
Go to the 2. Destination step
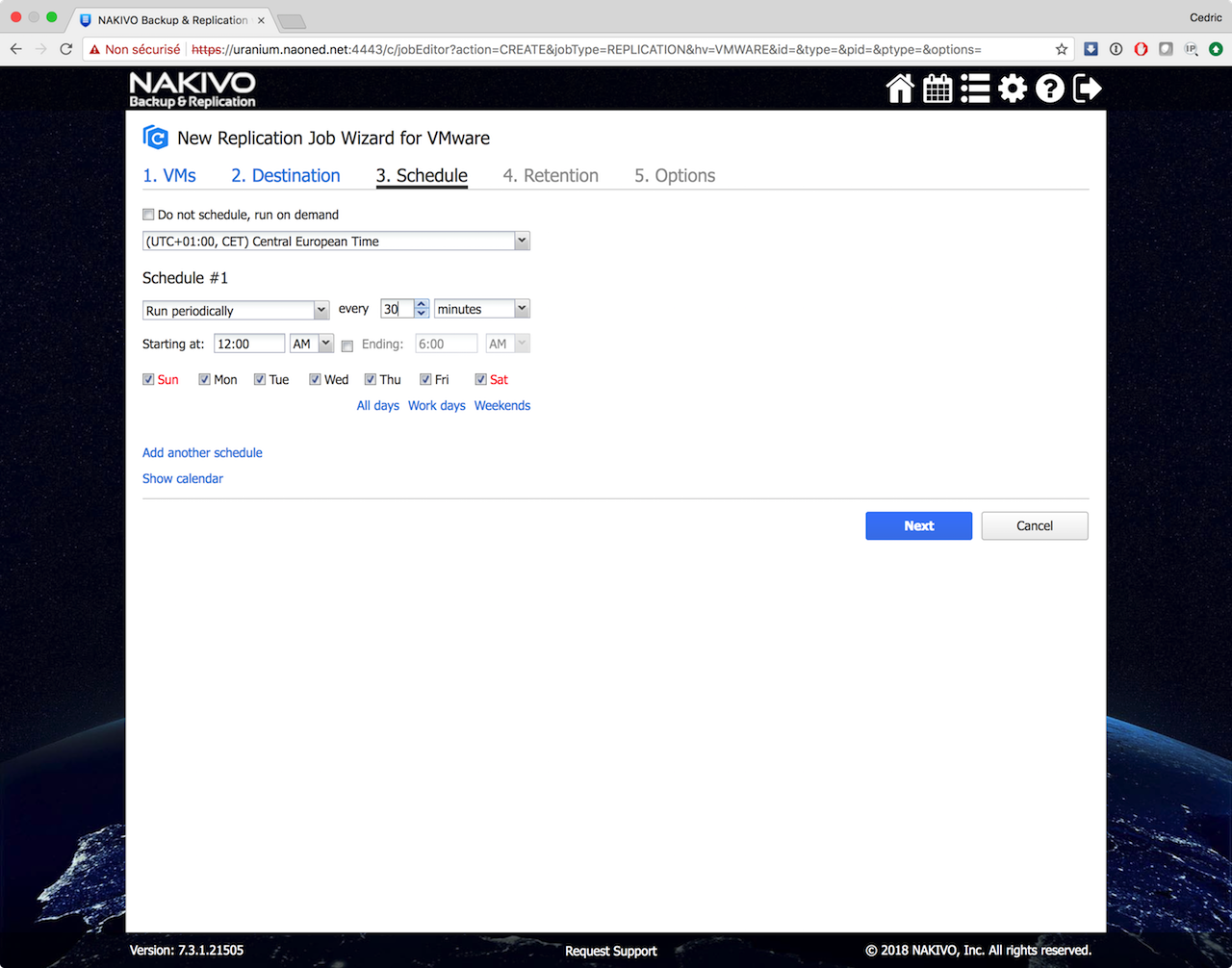(x=286, y=175)
